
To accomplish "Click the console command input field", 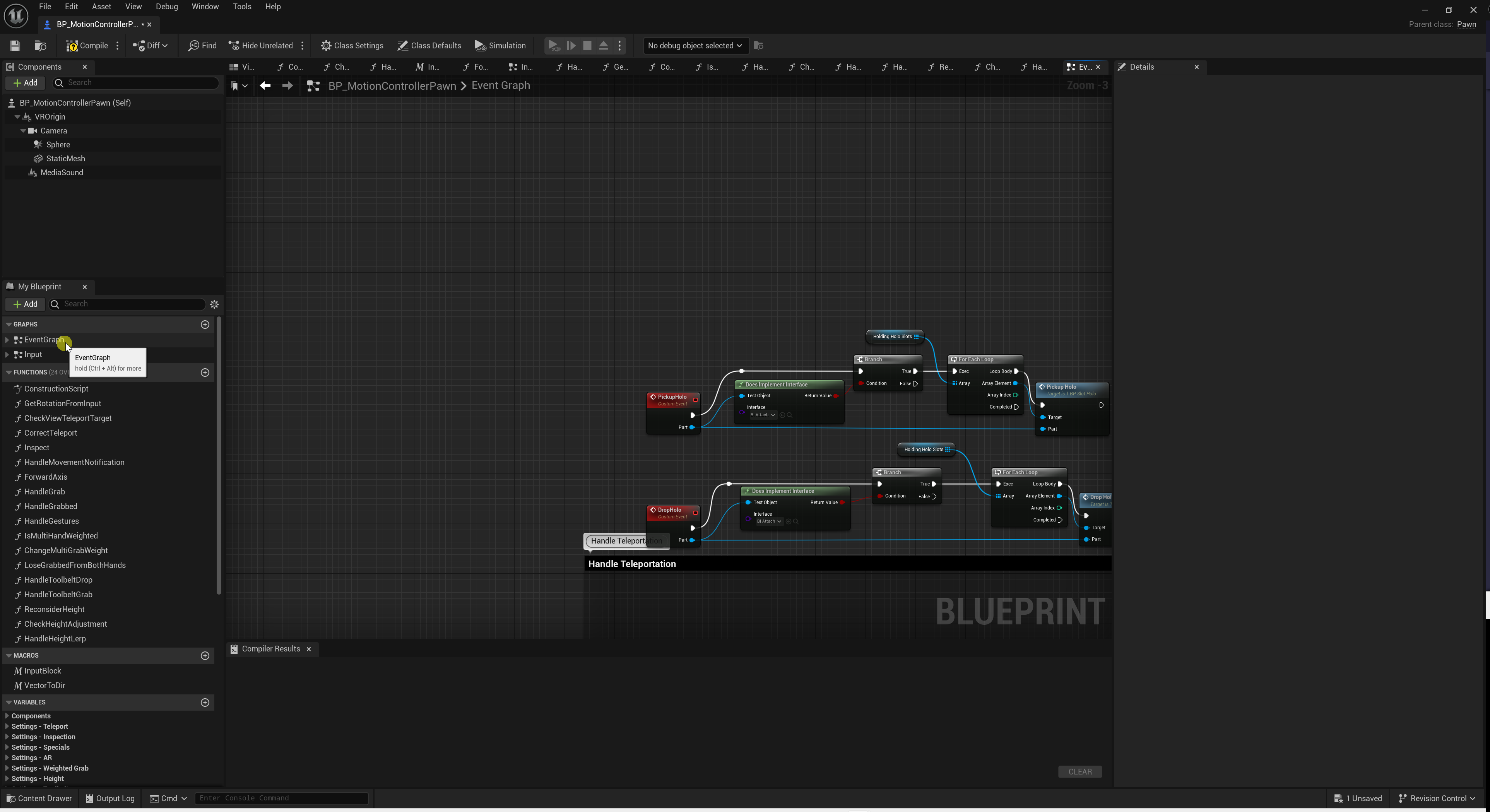I will 281,798.
